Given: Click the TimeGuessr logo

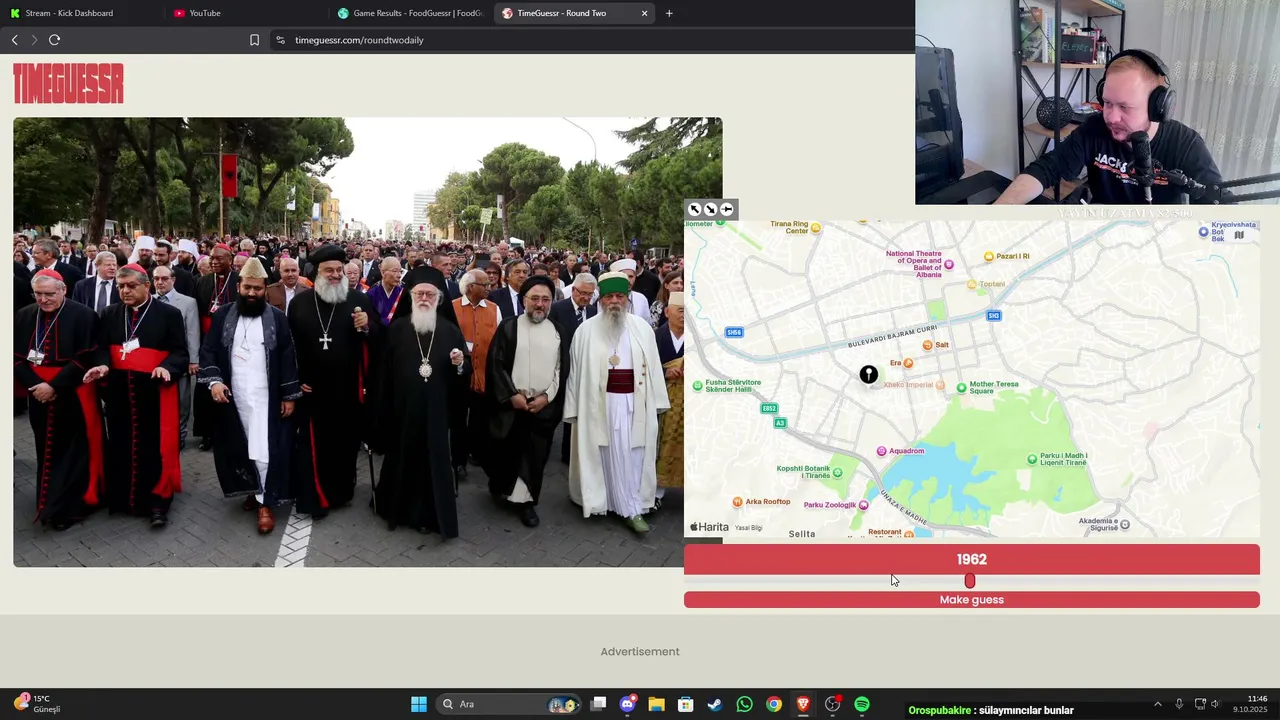Looking at the screenshot, I should coord(68,84).
